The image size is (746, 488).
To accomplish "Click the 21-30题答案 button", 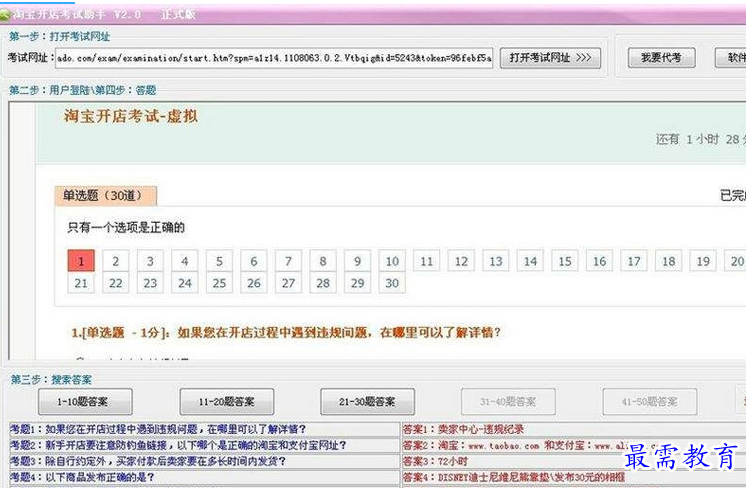I will [367, 402].
